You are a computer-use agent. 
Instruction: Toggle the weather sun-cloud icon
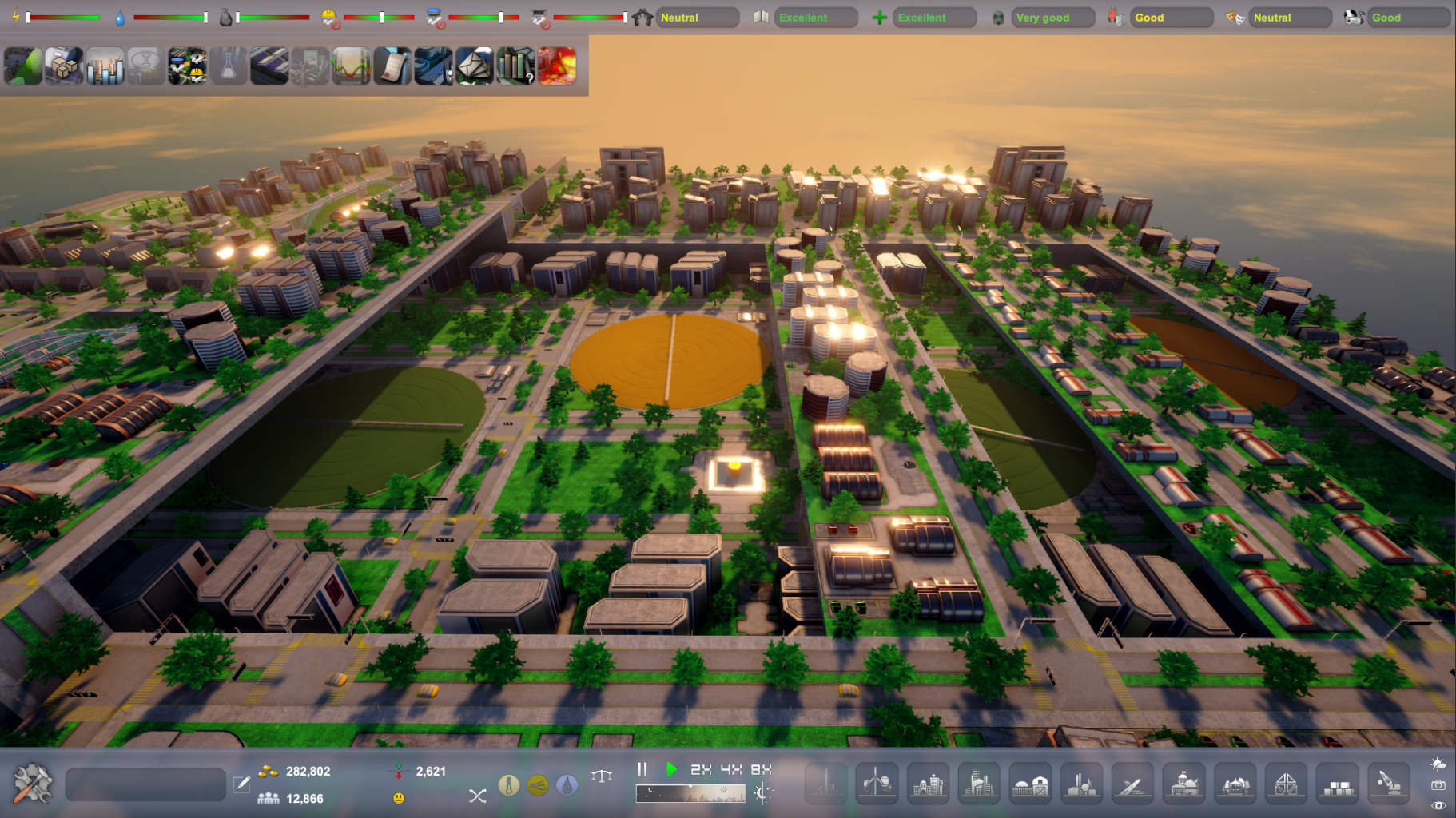pos(1438,764)
